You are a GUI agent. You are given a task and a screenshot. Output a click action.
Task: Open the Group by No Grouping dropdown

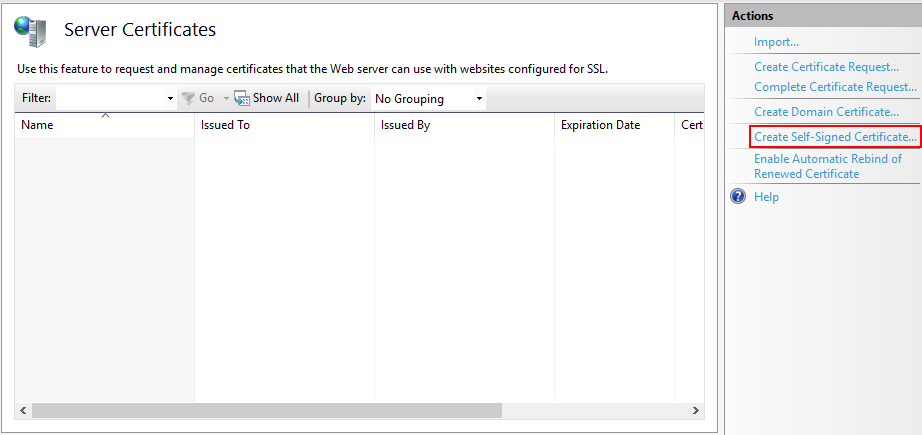428,99
